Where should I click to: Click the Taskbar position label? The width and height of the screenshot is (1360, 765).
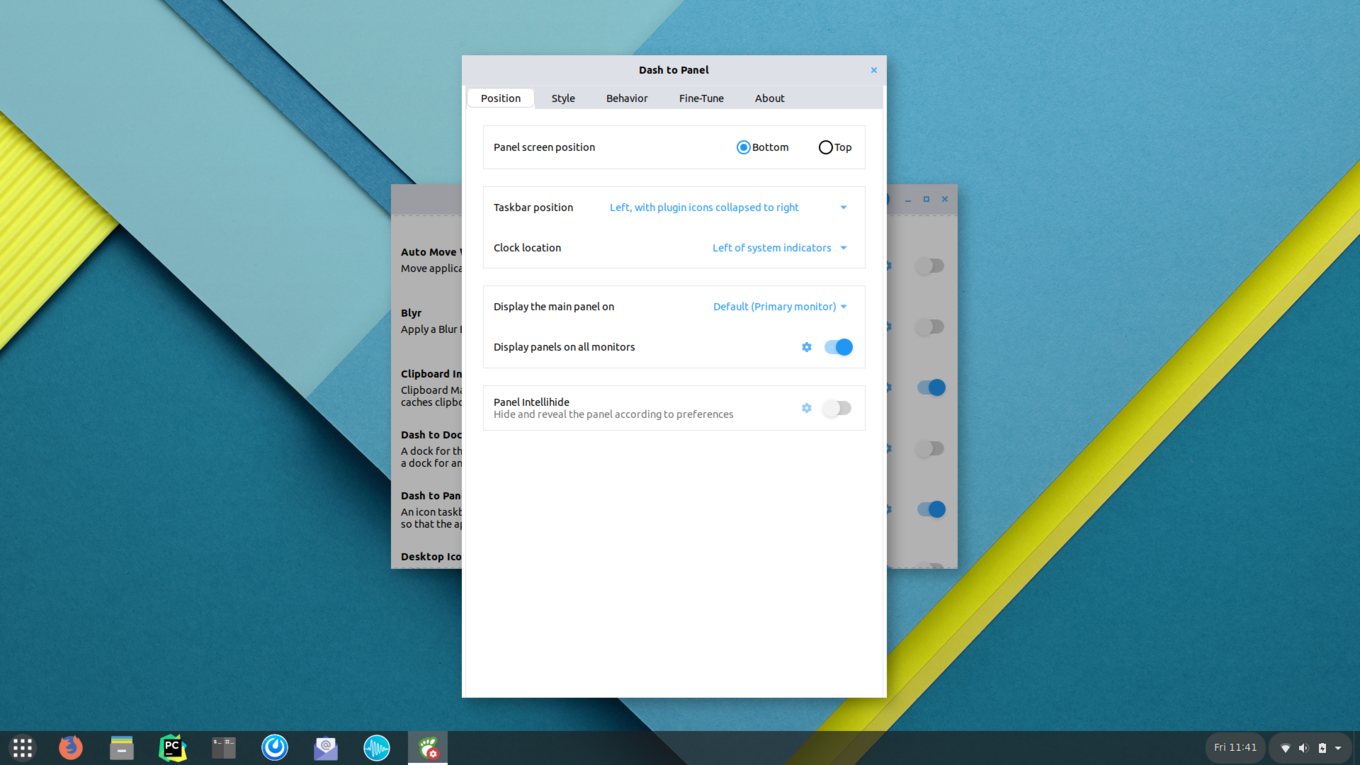click(x=533, y=207)
